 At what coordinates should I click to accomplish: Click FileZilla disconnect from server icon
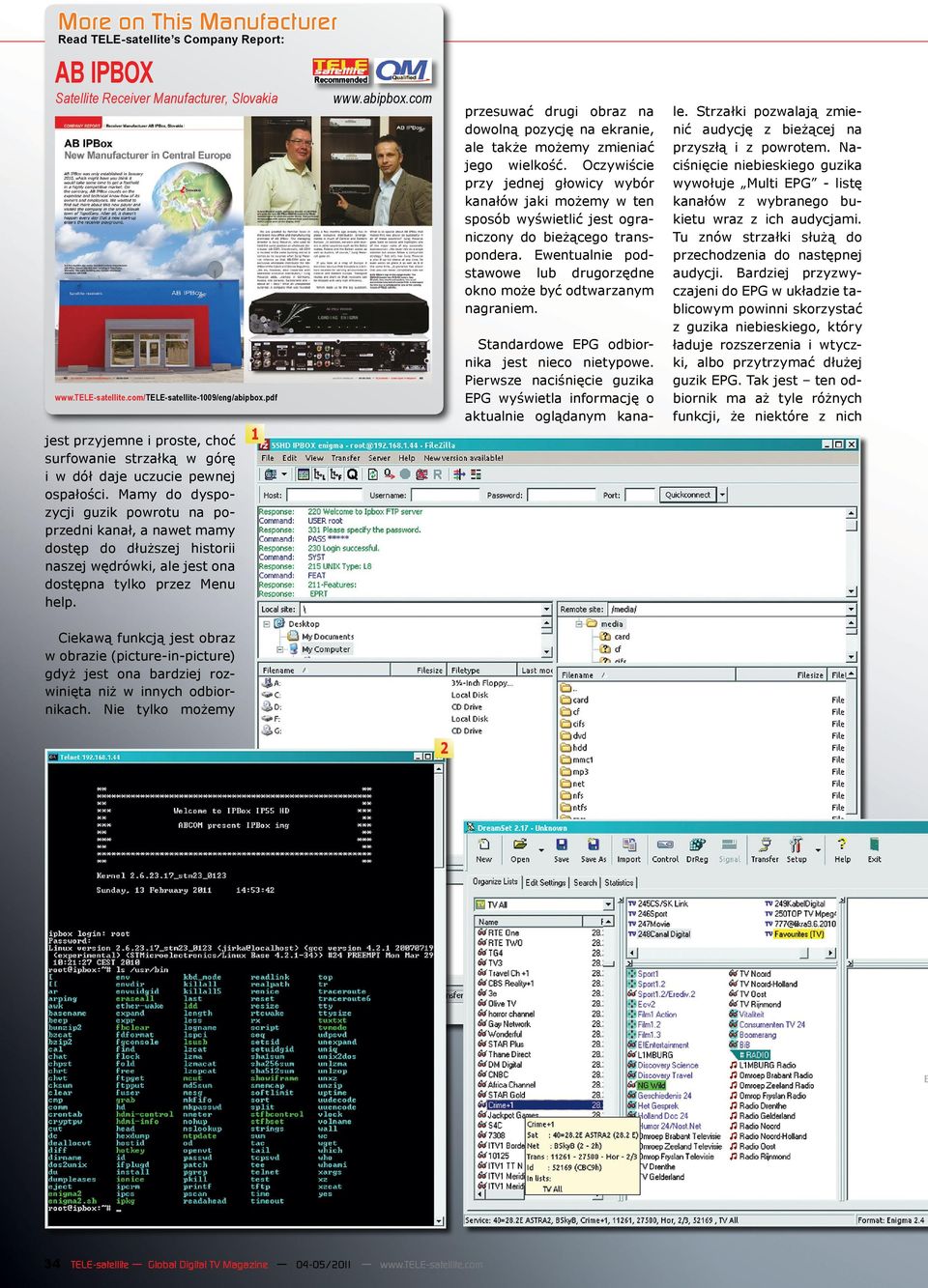(421, 474)
